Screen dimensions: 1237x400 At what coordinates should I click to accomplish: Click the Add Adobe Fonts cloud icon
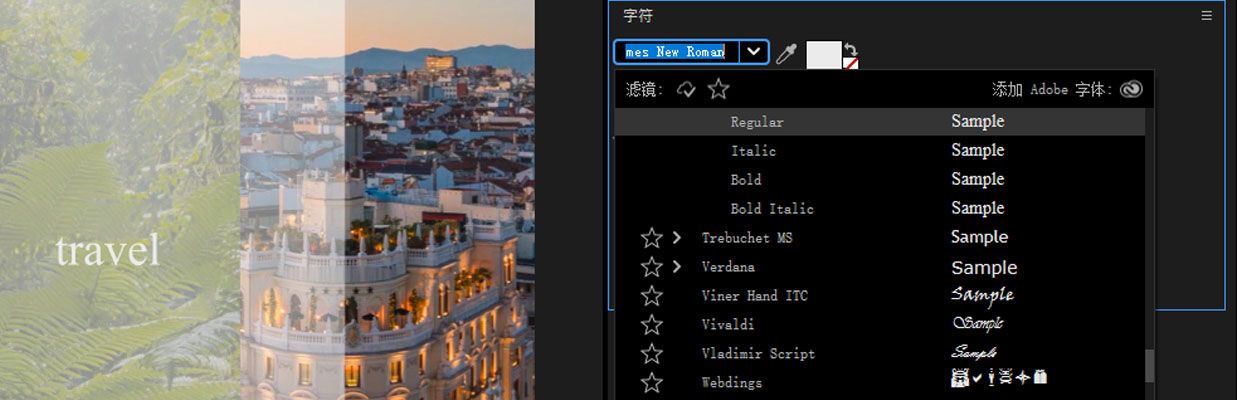(x=1131, y=89)
